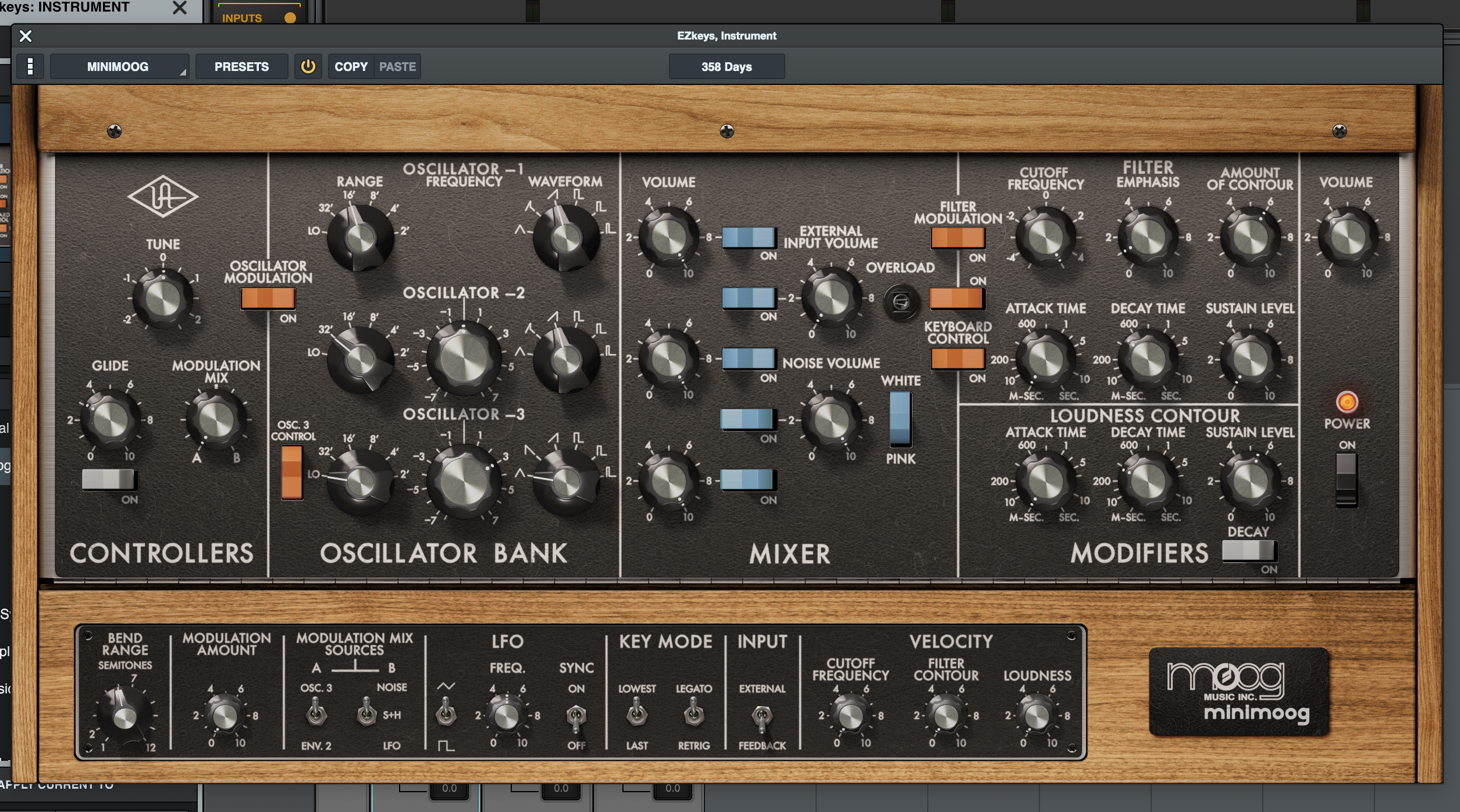
Task: Toggle Oscillator 1 mixer blue ON switch
Action: [x=749, y=237]
